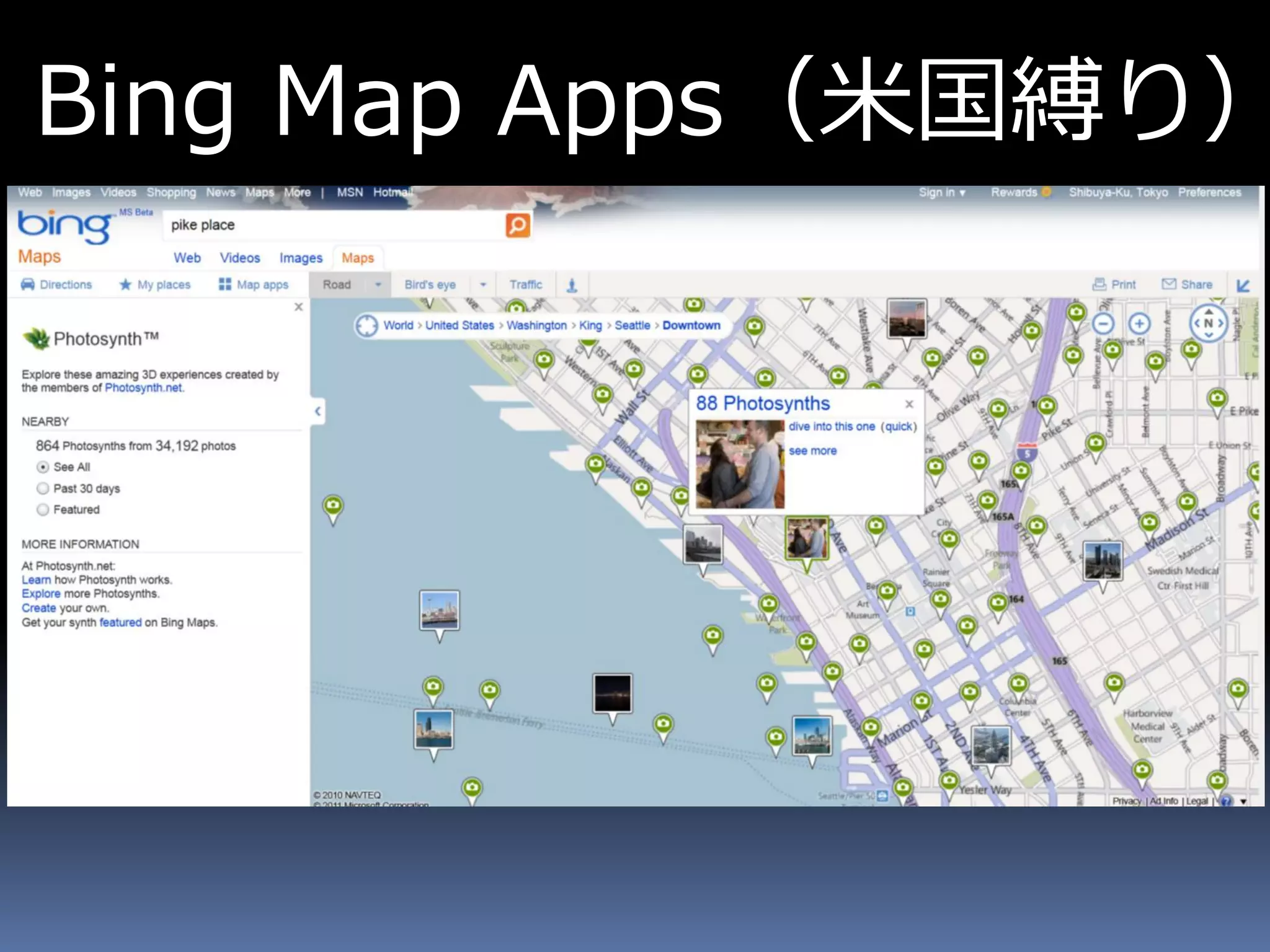Image resolution: width=1270 pixels, height=952 pixels.
Task: Open the couple photo in popup
Action: [x=740, y=464]
